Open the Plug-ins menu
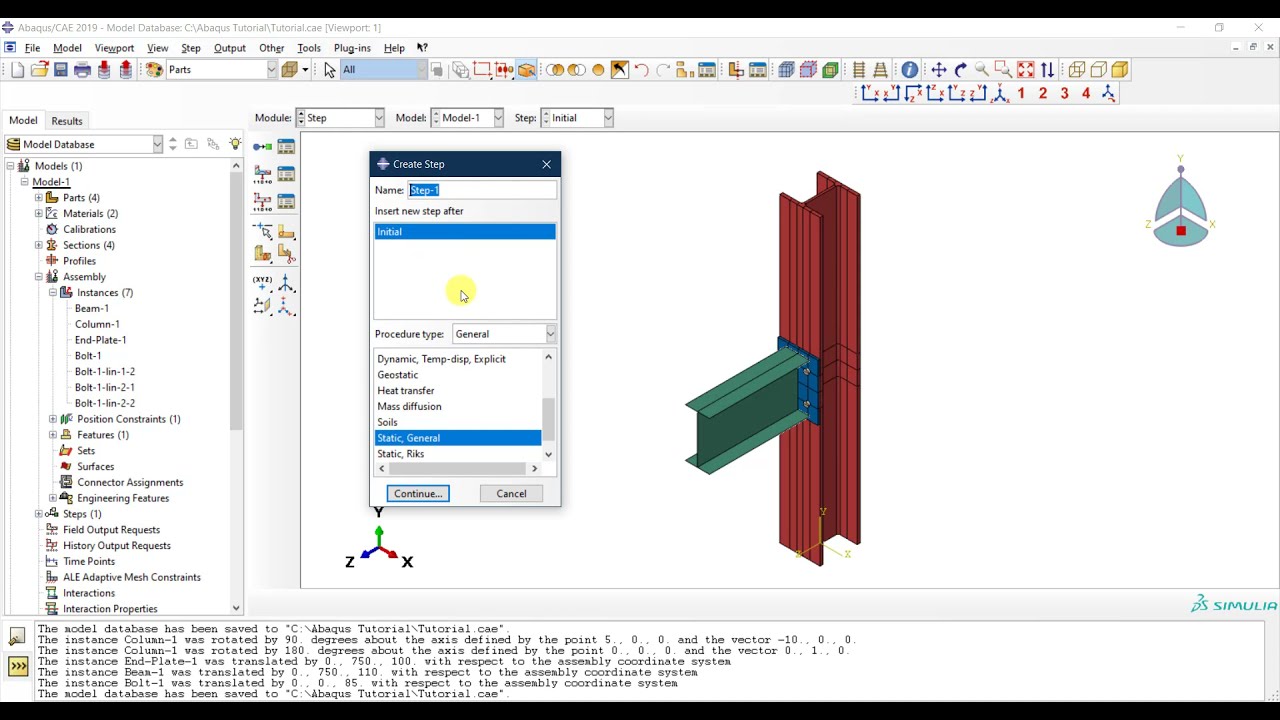The width and height of the screenshot is (1280, 720). tap(352, 48)
